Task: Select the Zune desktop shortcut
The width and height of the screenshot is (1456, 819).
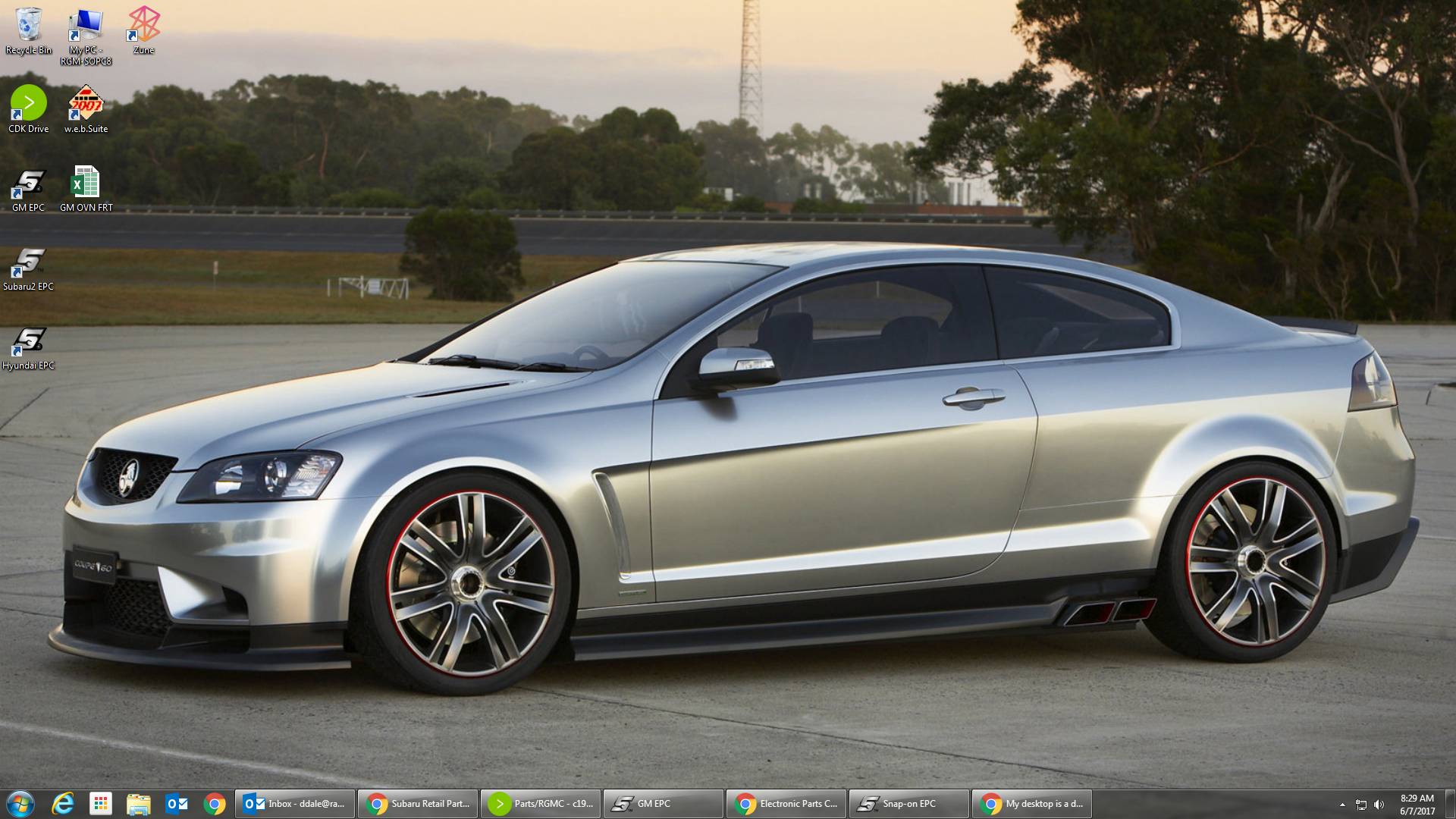Action: coord(143,32)
